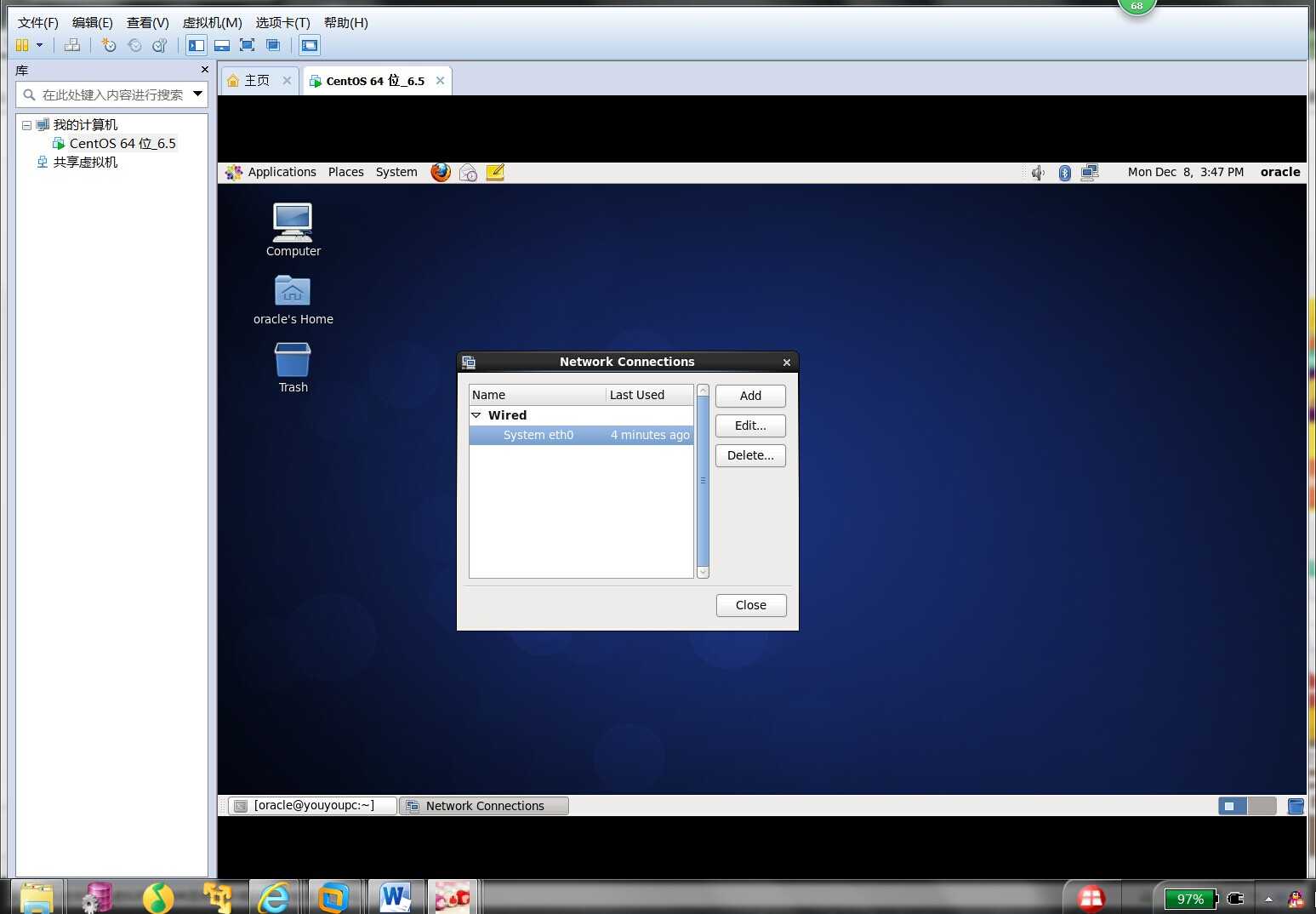
Task: Click the Last Used column header
Action: [x=649, y=395]
